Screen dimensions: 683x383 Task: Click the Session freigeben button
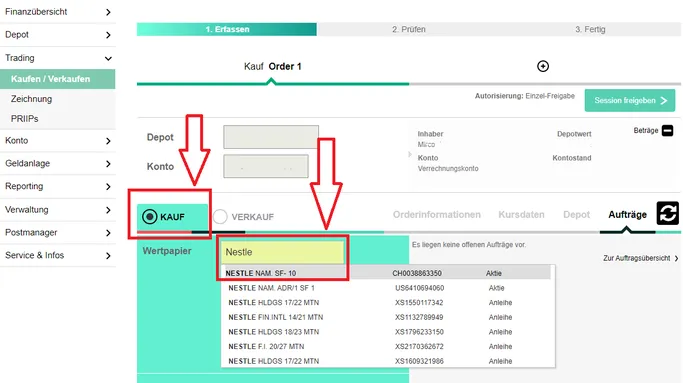(x=630, y=101)
